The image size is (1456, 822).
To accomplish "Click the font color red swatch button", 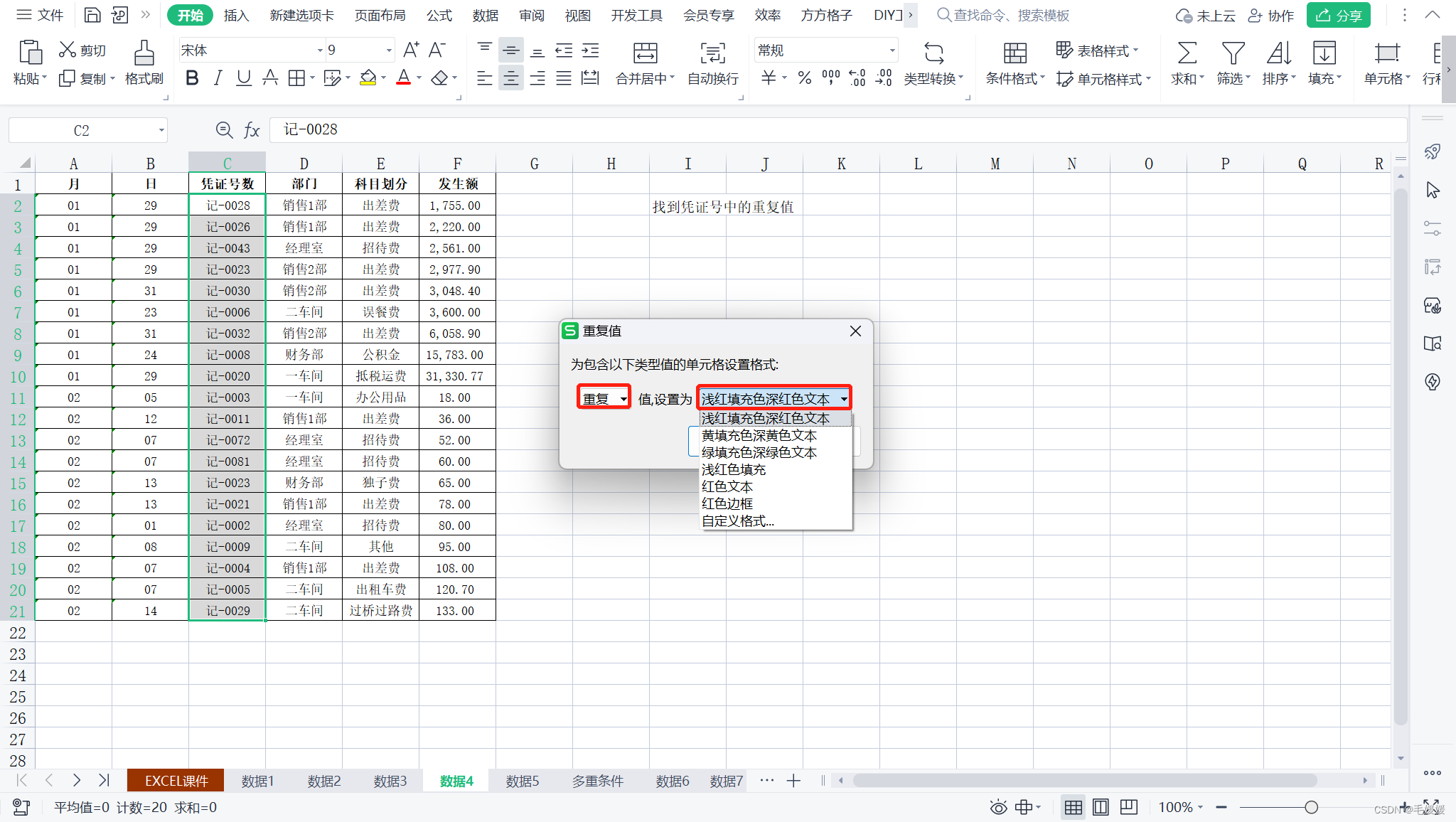I will [x=403, y=78].
